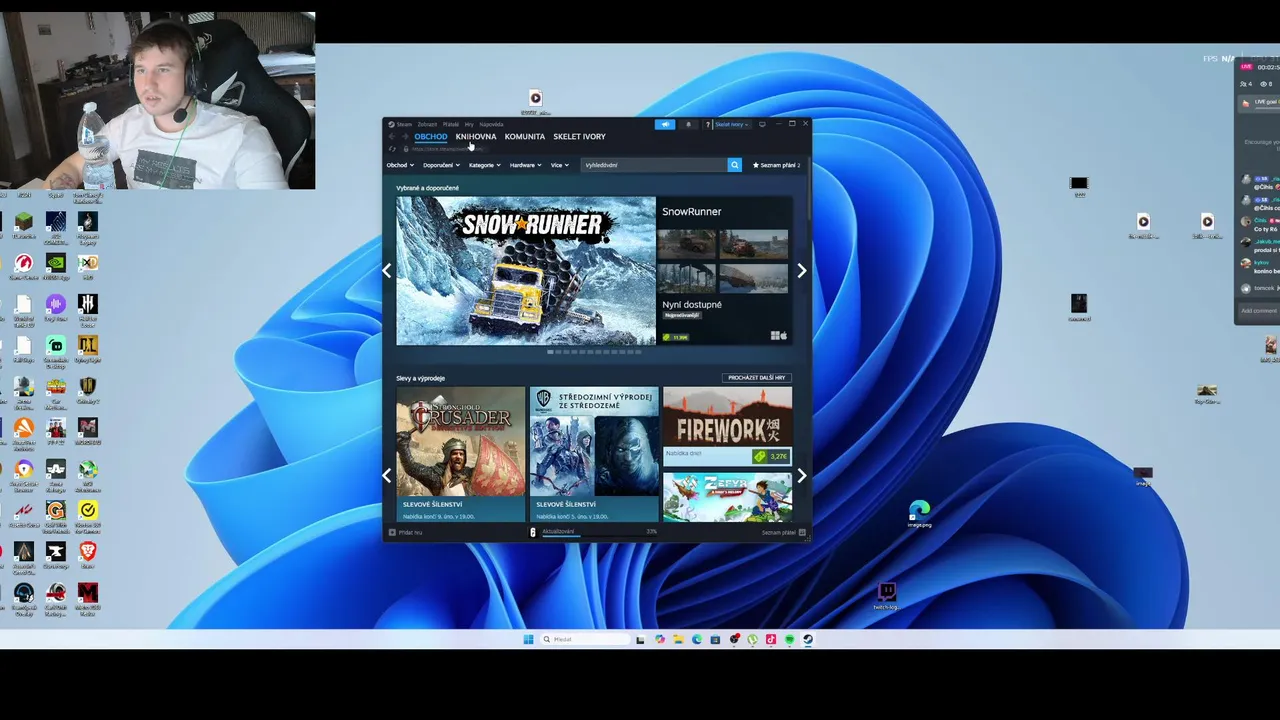Open the Firework daily deal image

pyautogui.click(x=727, y=417)
